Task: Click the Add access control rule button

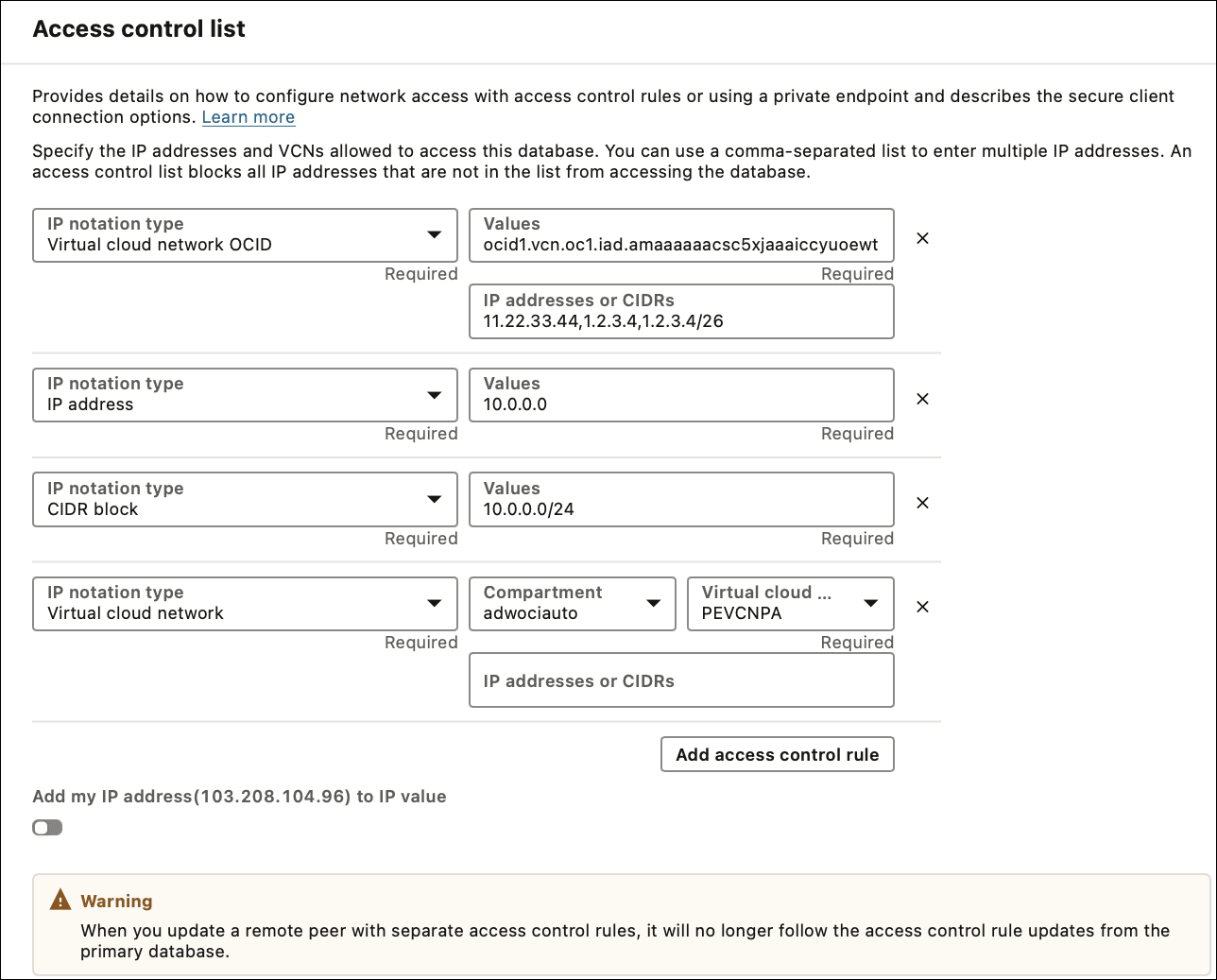Action: coord(777,754)
